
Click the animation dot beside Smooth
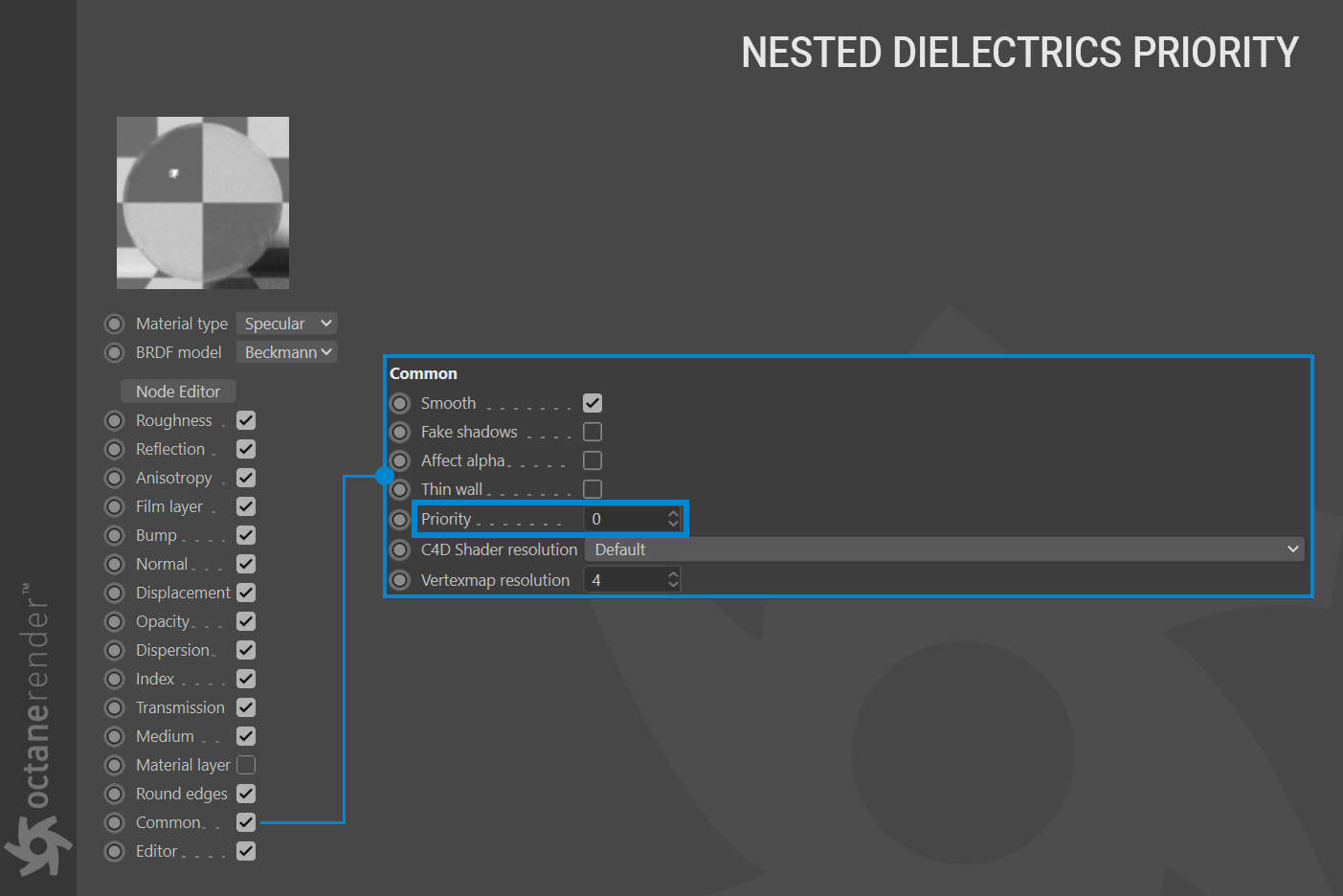(400, 403)
